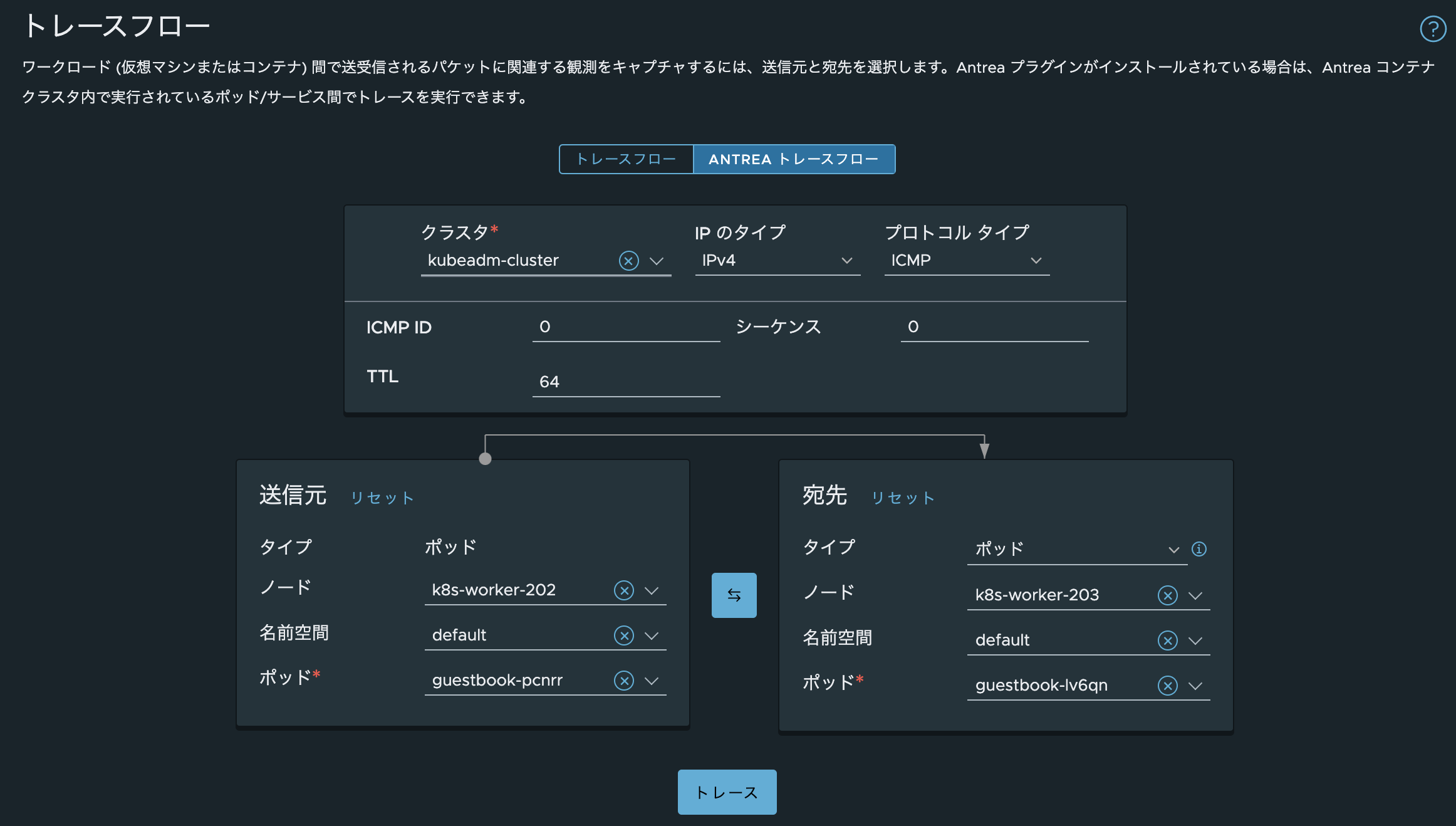Select the ANTREA トレースフロー tab
This screenshot has width=1456, height=826.
pos(794,159)
